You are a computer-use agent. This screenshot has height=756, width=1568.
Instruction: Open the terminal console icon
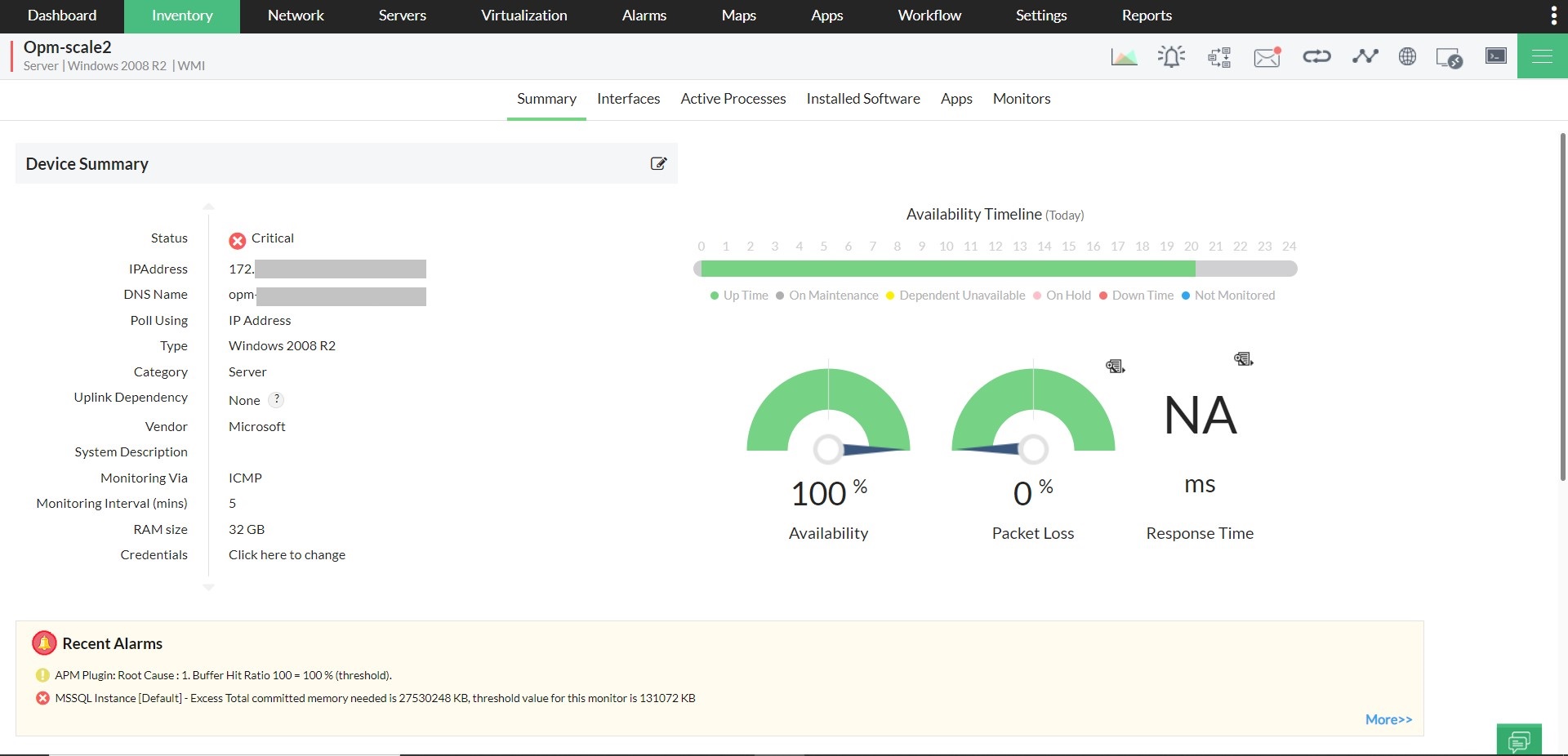pyautogui.click(x=1495, y=56)
